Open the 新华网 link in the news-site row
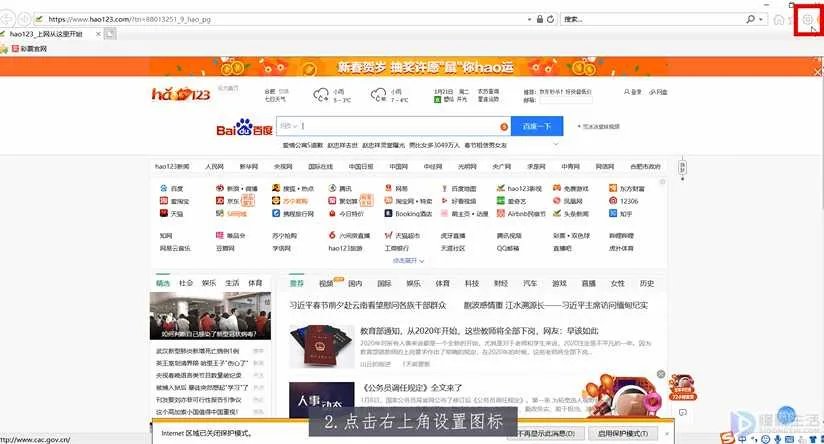 coord(249,167)
